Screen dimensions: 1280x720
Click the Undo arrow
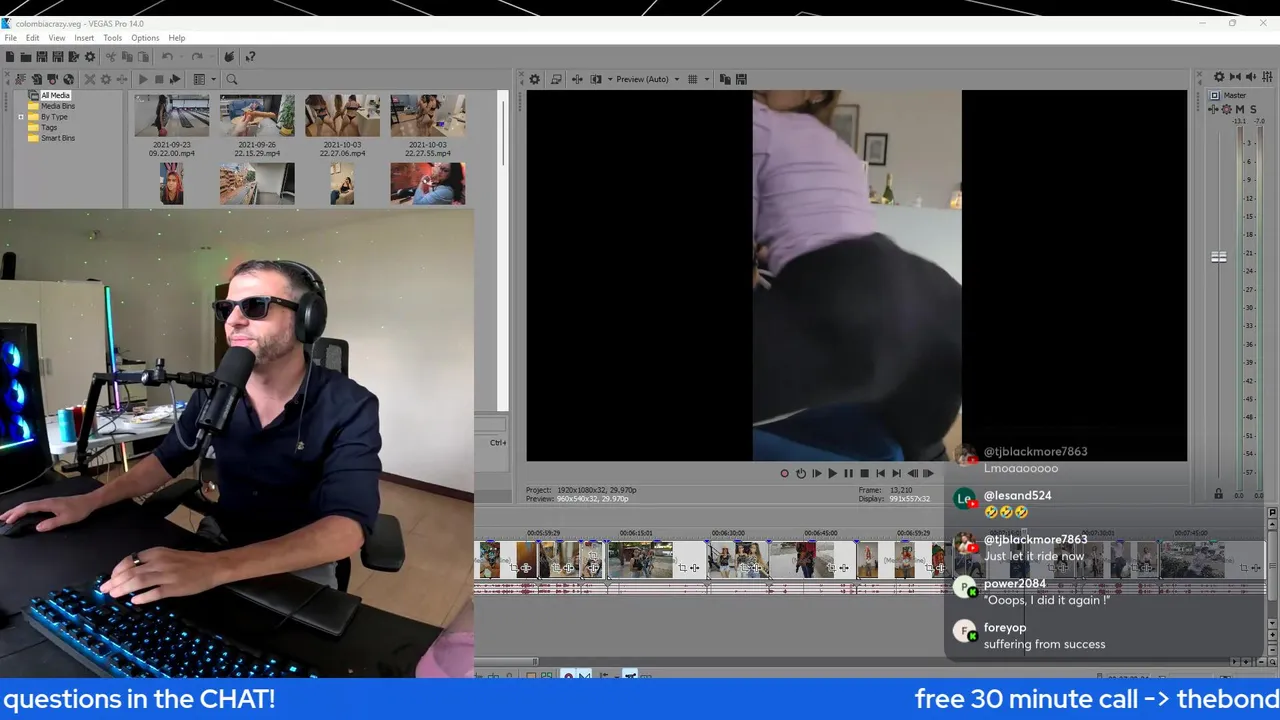tap(167, 57)
